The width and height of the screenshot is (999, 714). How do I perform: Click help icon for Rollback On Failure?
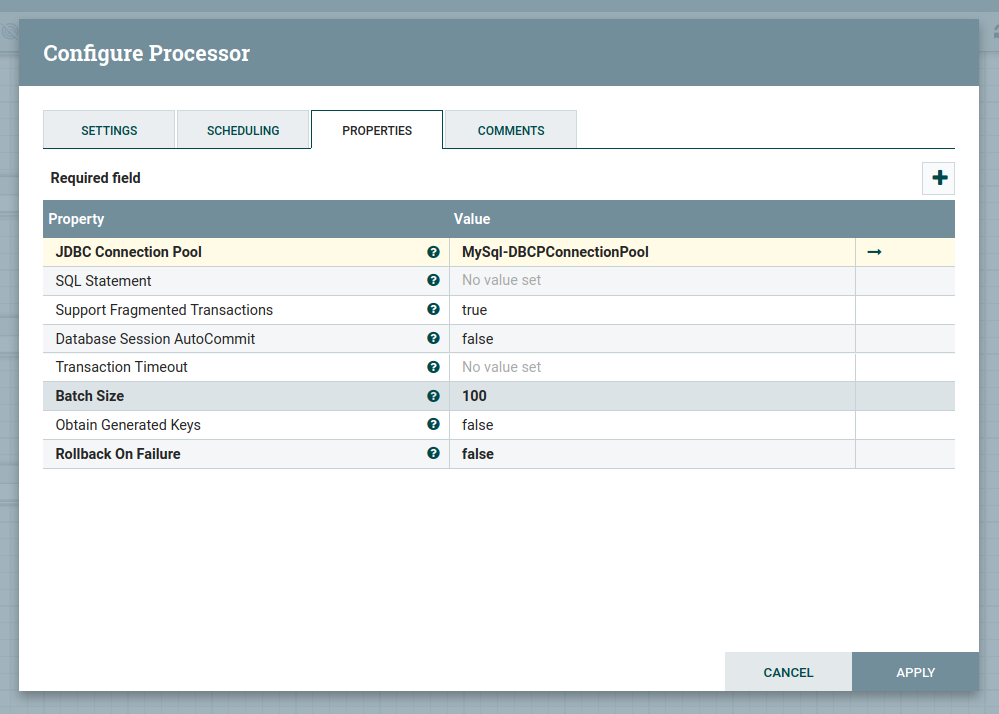[433, 454]
